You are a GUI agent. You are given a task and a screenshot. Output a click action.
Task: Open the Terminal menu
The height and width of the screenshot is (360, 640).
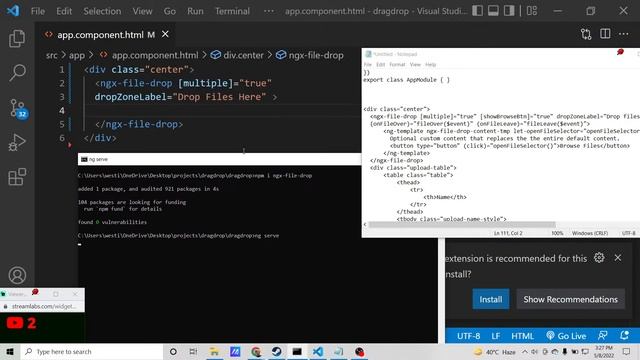pyautogui.click(x=232, y=11)
